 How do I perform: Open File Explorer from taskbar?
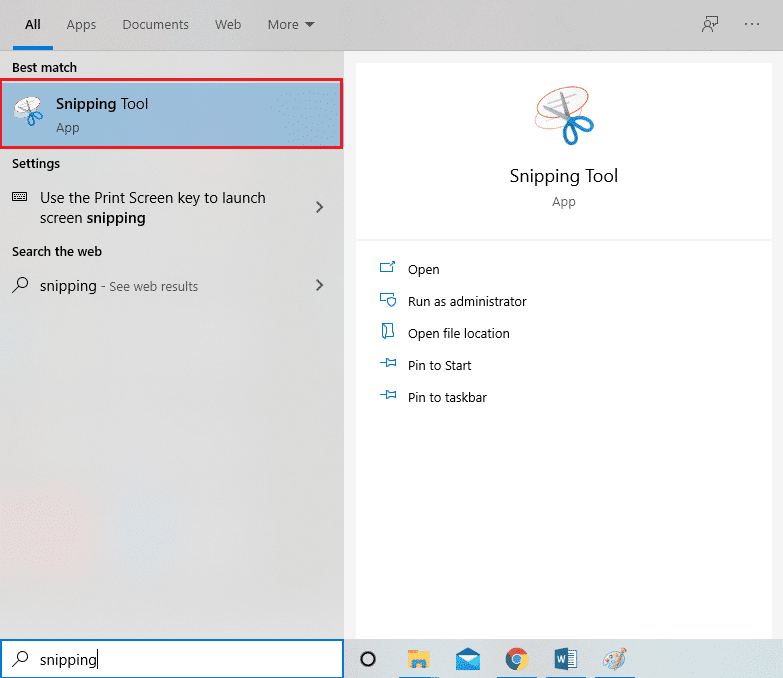418,659
